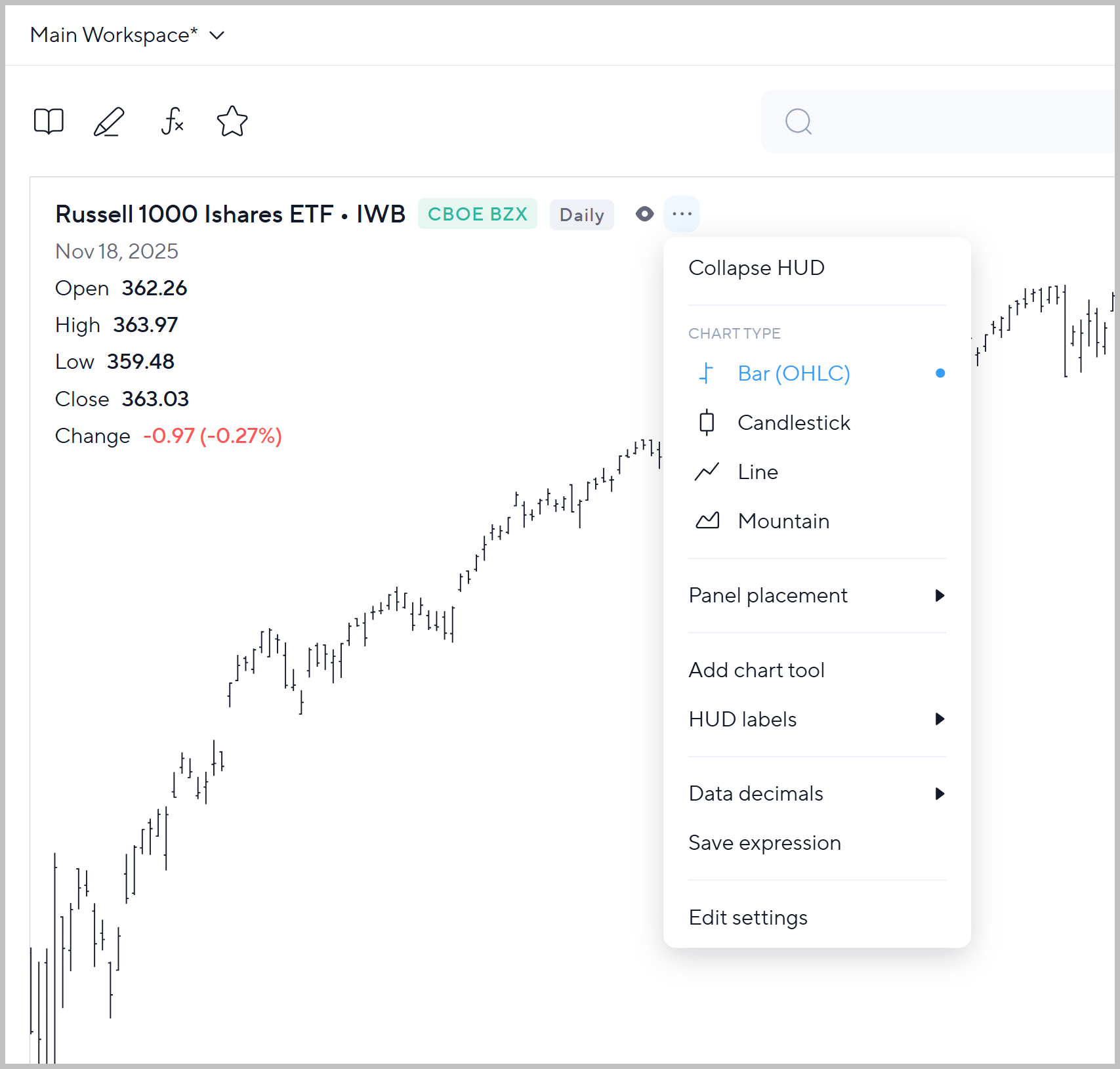
Task: Toggle the eye visibility icon
Action: 644,214
